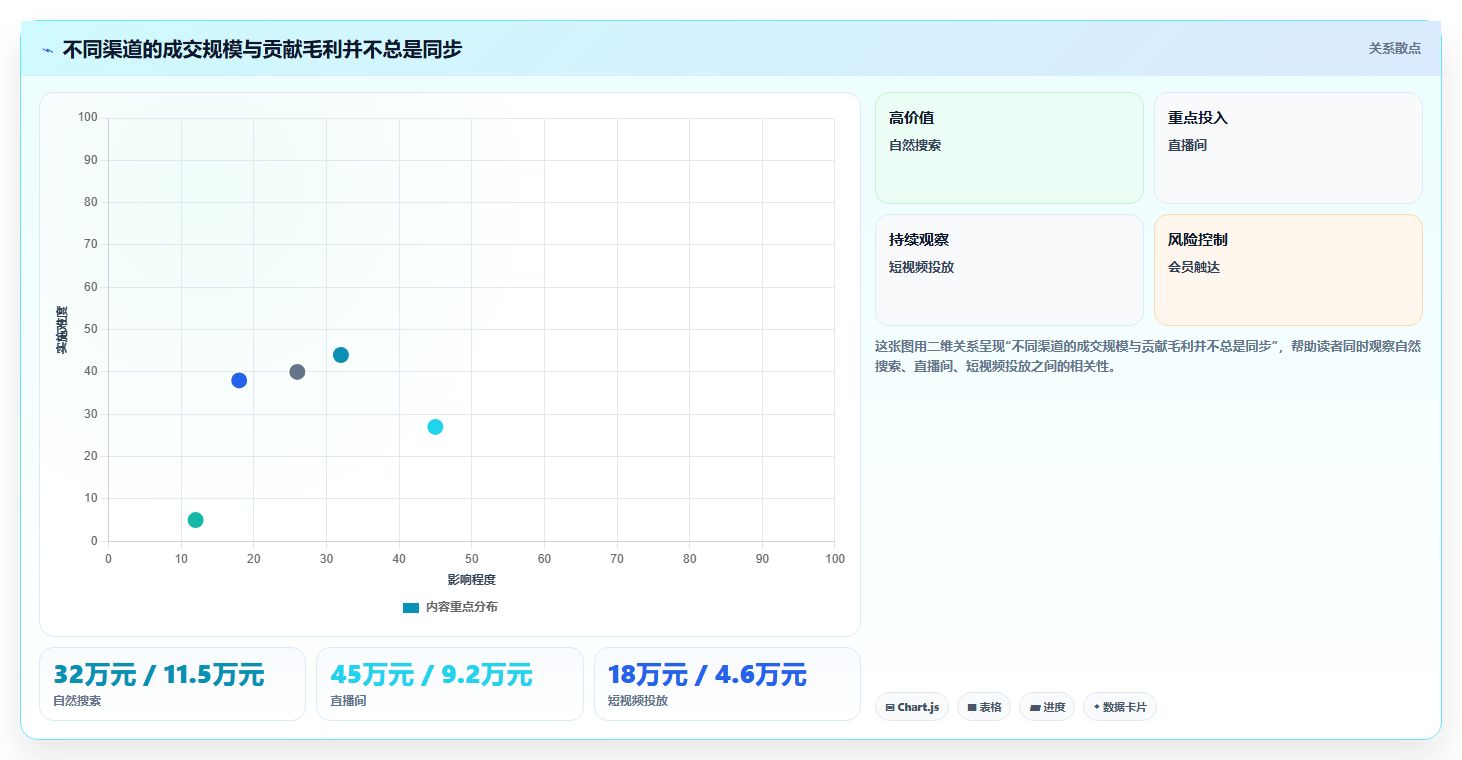Open the 持续观察 quadrant card
Screen dimensions: 1462x760
1009,270
